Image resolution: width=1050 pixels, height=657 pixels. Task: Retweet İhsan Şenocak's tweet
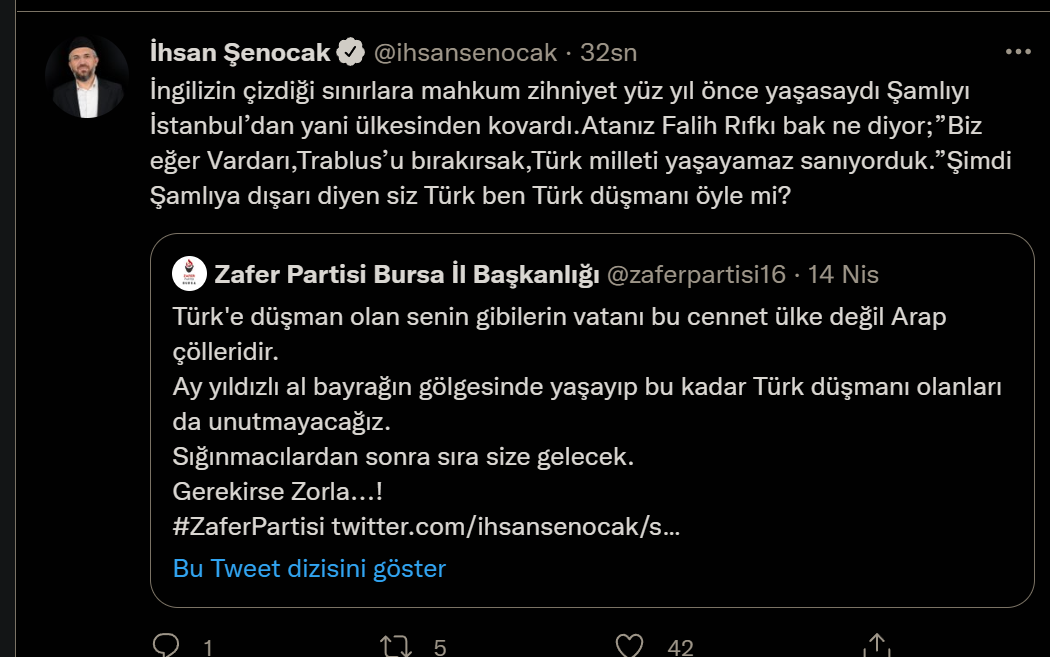(397, 646)
